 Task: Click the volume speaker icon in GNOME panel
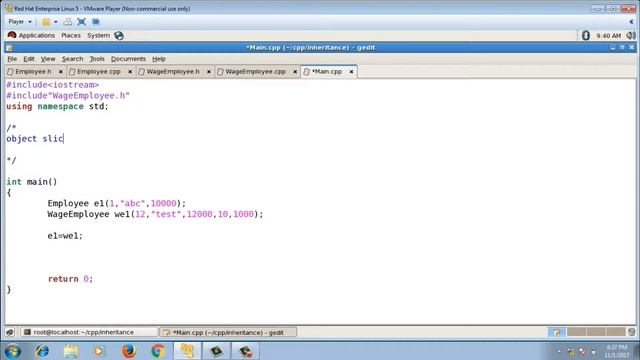tap(631, 36)
